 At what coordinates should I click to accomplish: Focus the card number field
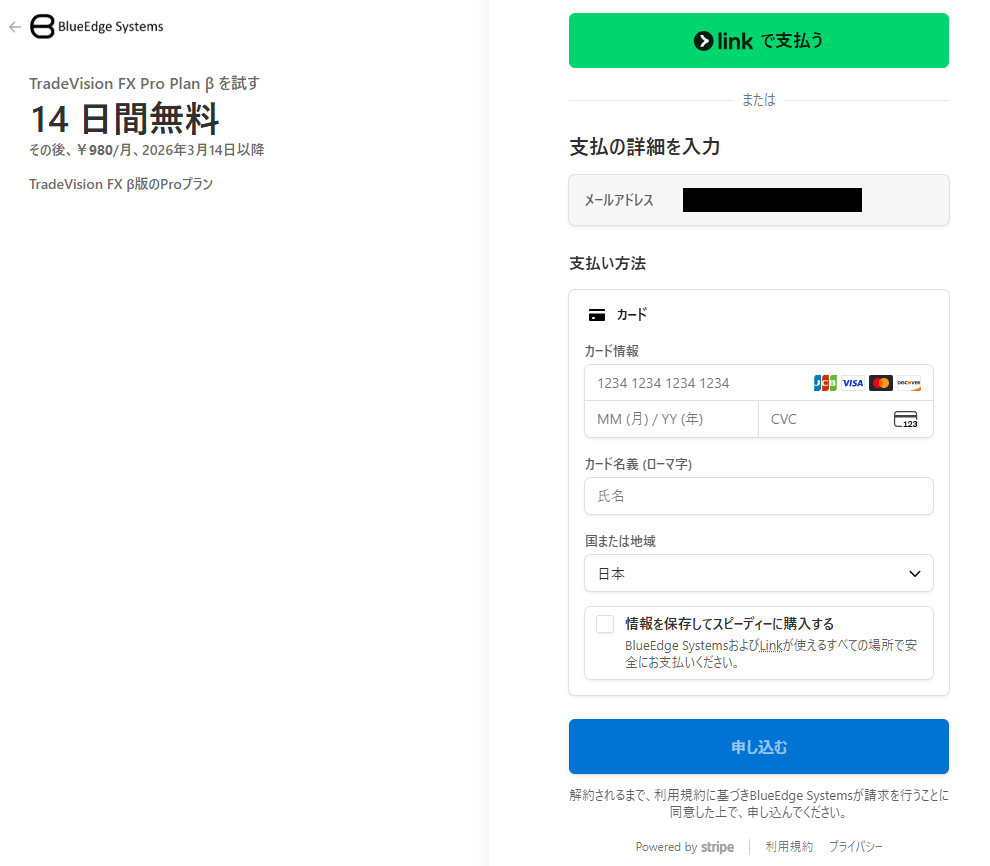[700, 383]
